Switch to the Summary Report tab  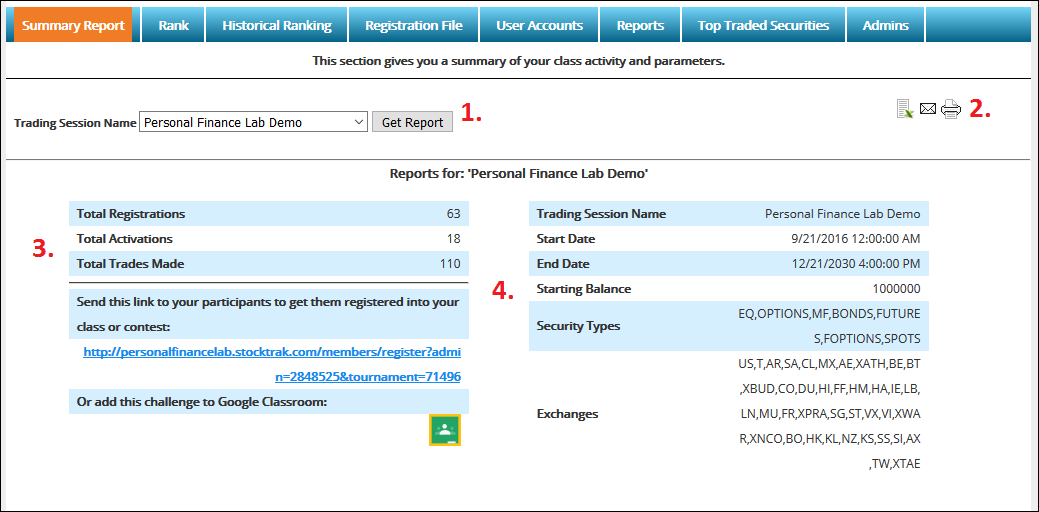(x=73, y=26)
